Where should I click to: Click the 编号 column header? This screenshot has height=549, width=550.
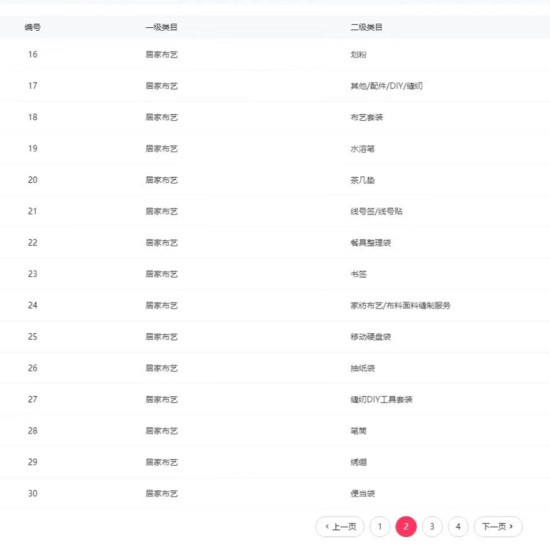coord(33,27)
